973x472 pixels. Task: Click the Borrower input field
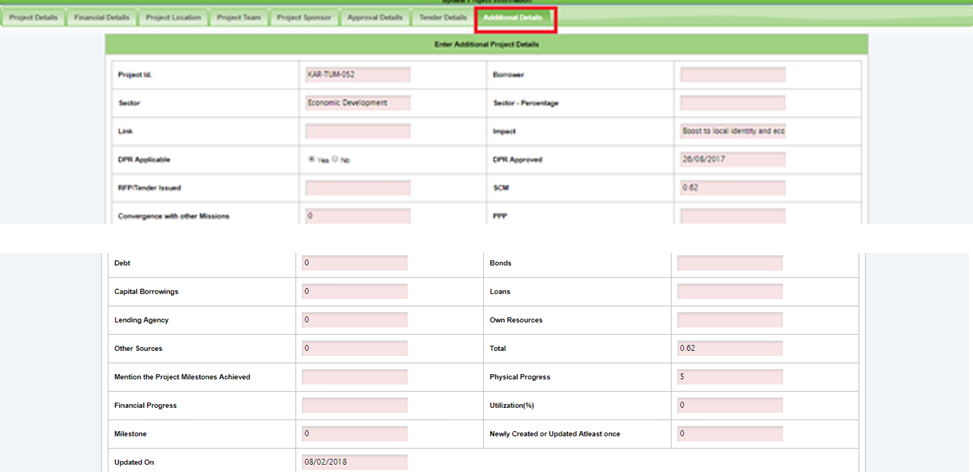coord(732,75)
